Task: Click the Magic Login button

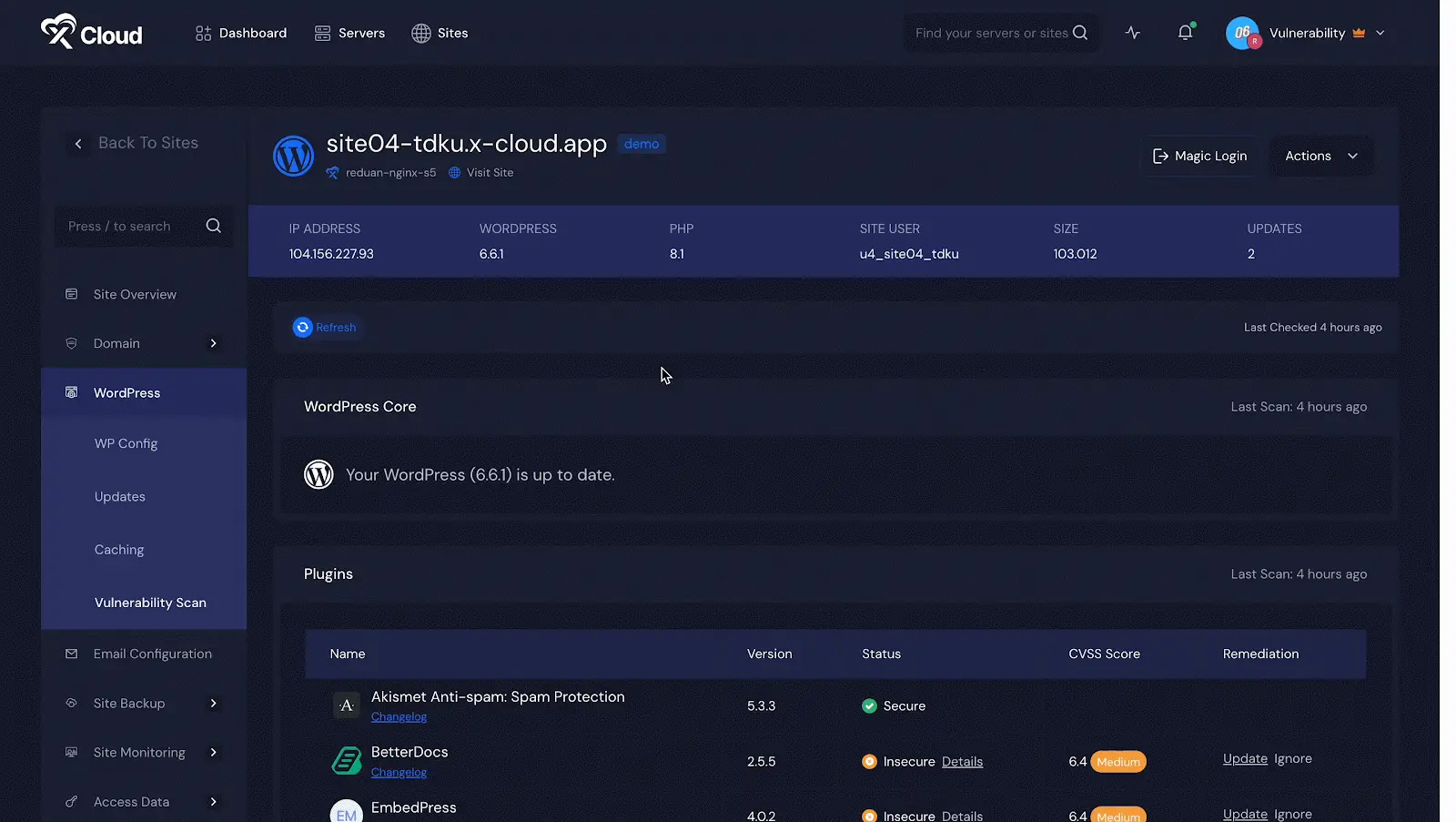Action: pos(1199,156)
